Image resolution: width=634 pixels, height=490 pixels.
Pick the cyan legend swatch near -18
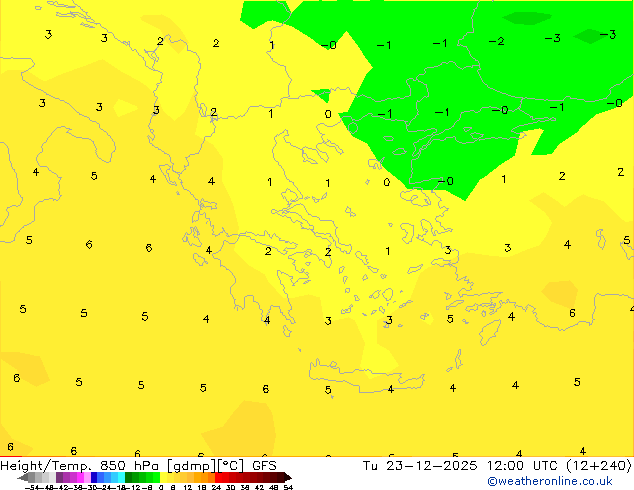tap(122, 477)
